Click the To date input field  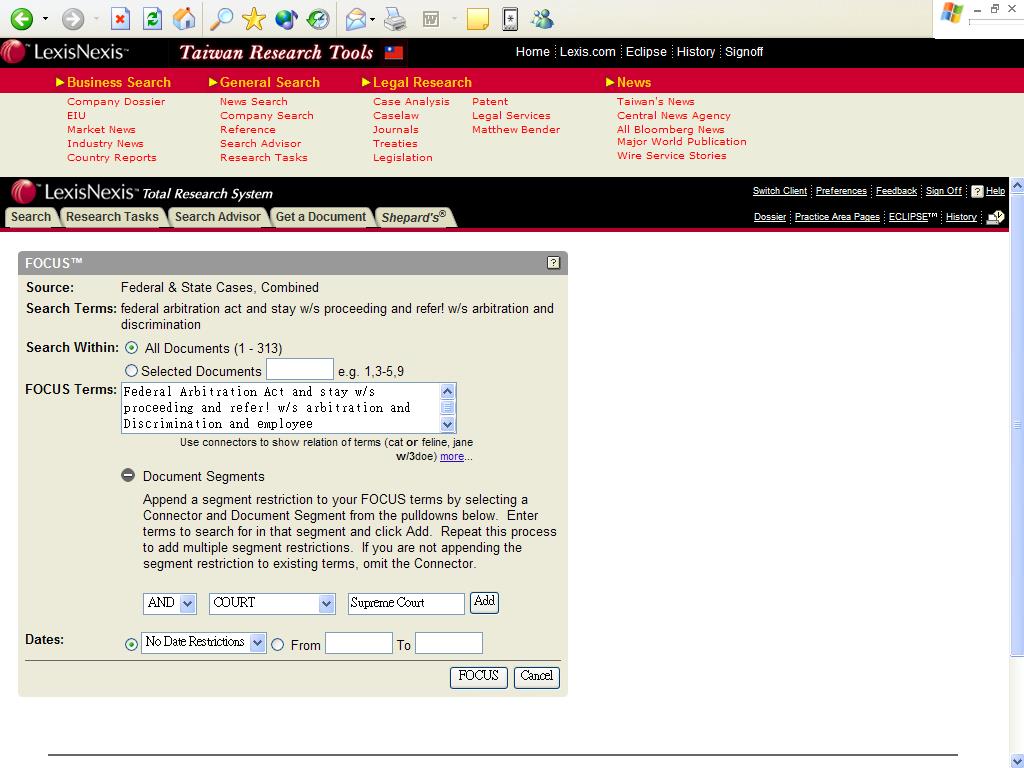point(449,643)
